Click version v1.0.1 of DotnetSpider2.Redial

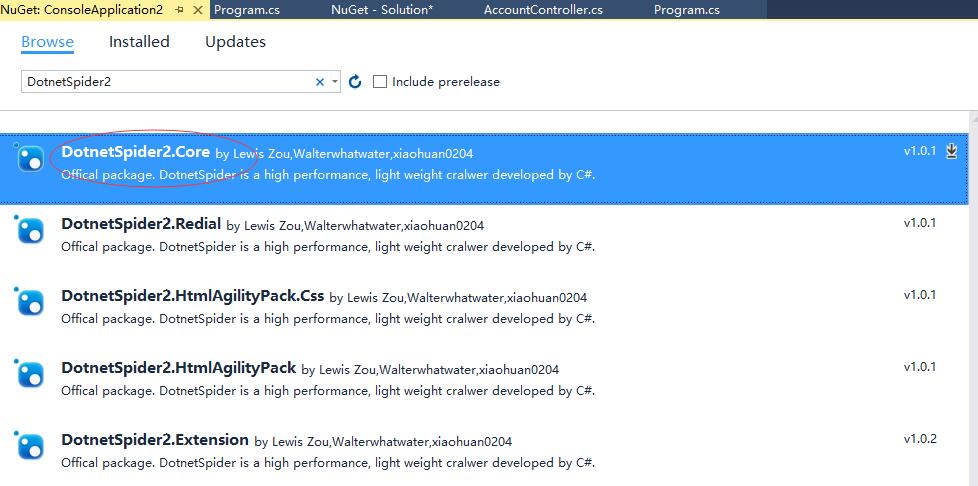point(920,223)
